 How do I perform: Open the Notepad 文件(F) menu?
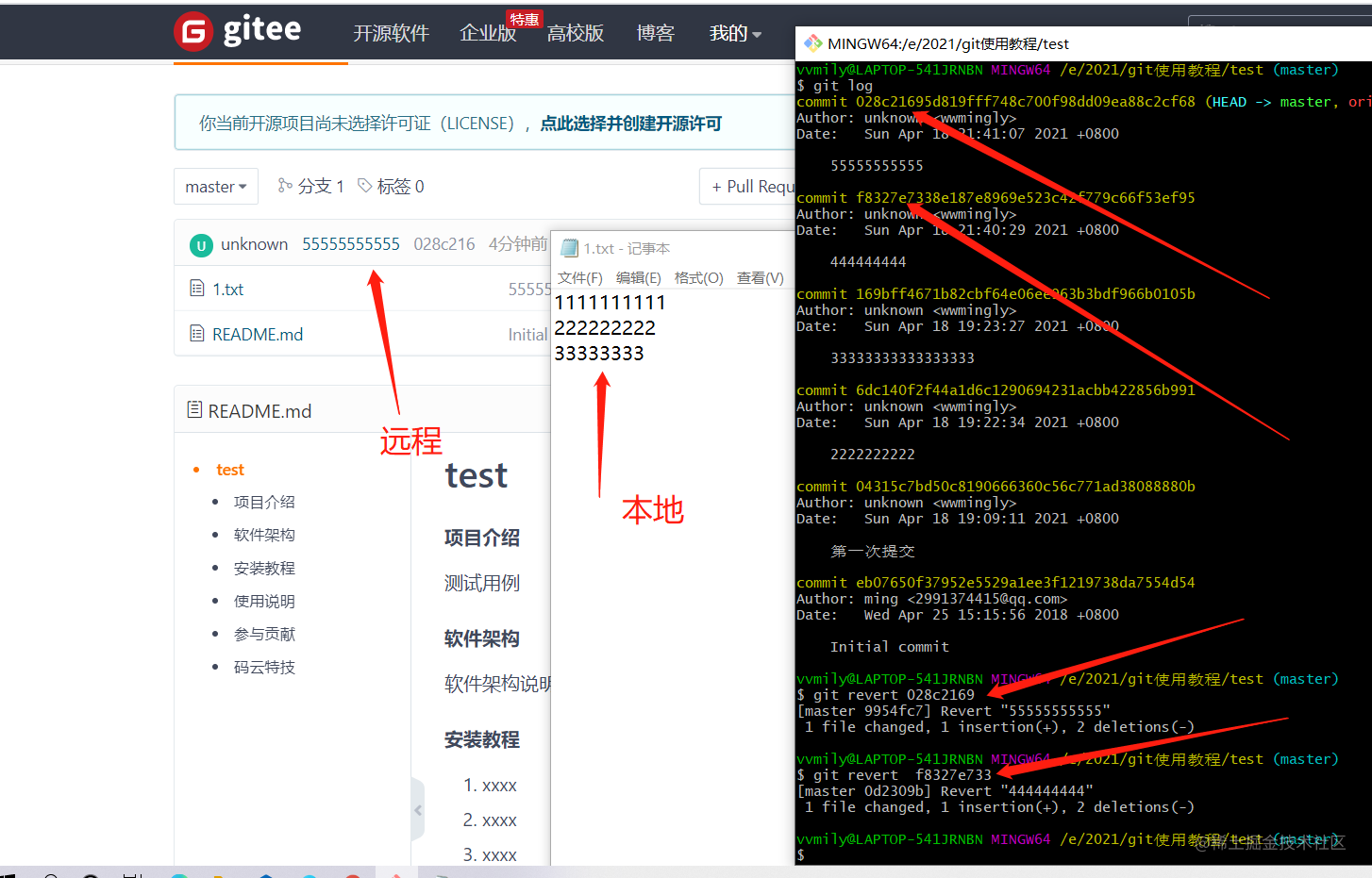click(579, 278)
